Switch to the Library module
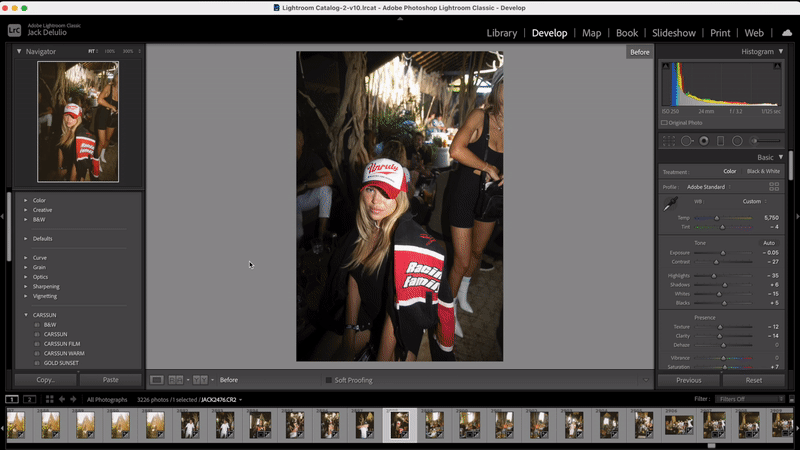 click(501, 33)
